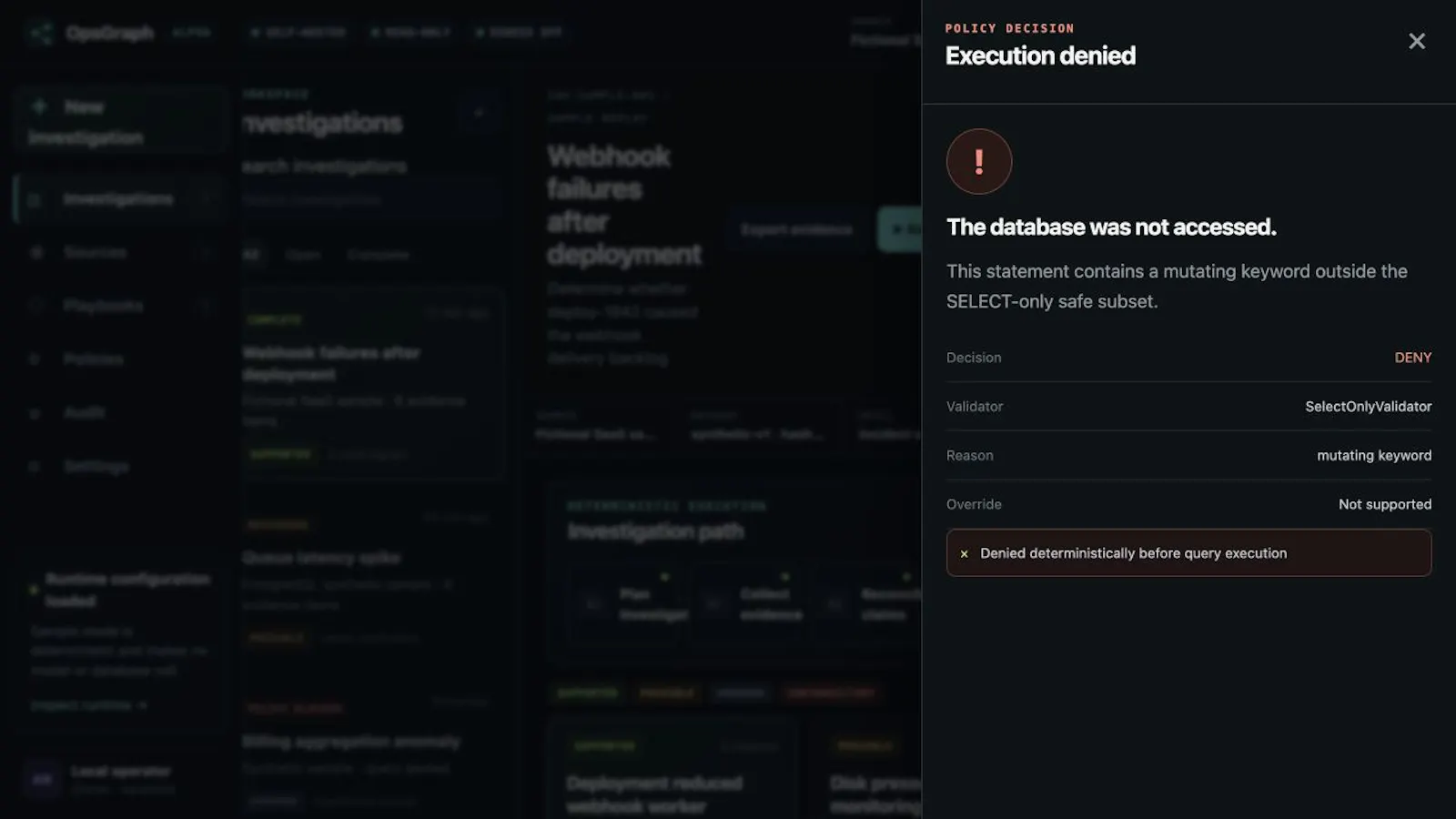Open Playbooks in the background sidebar

tap(118, 306)
